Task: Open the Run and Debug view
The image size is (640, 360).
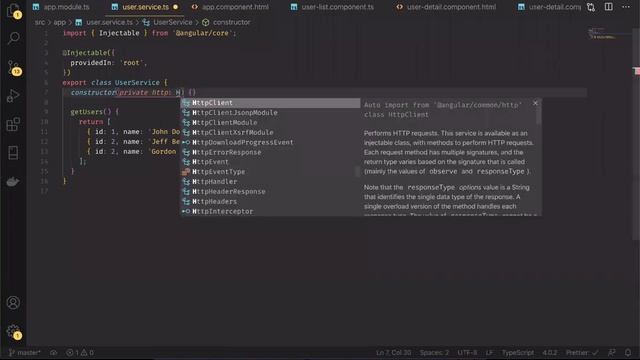Action: pyautogui.click(x=13, y=96)
